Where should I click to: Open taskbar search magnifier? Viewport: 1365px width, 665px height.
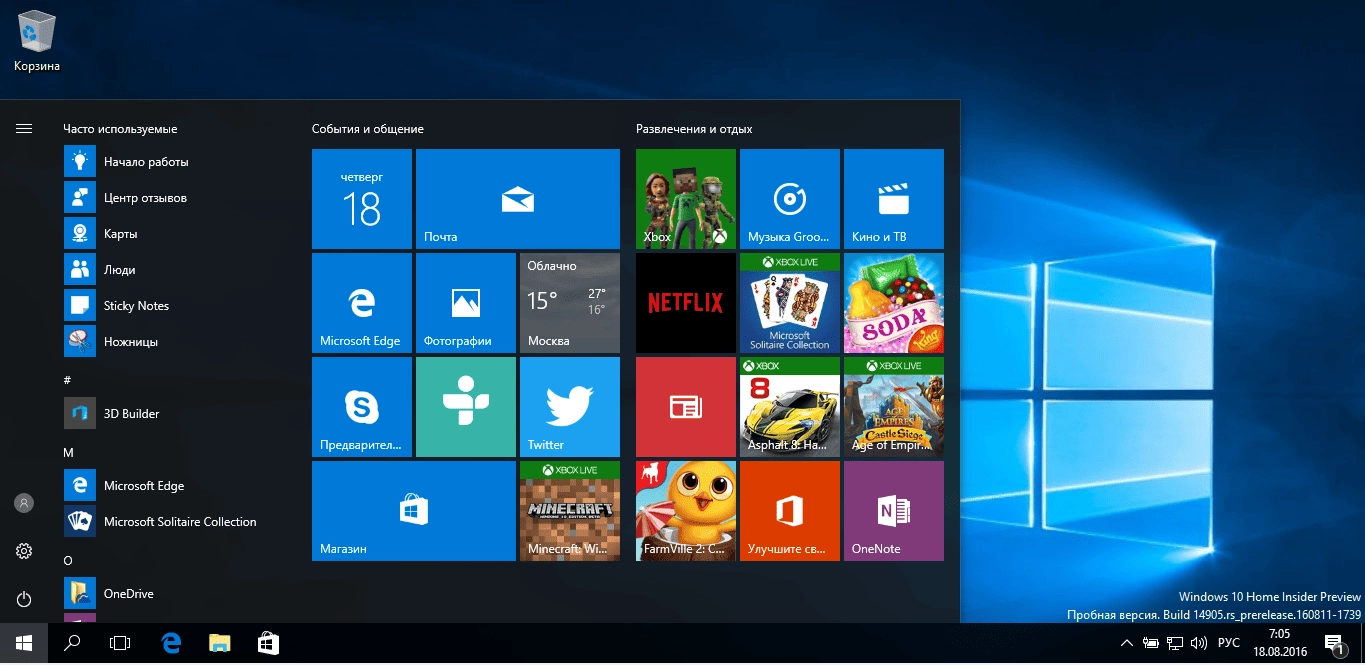pyautogui.click(x=72, y=643)
